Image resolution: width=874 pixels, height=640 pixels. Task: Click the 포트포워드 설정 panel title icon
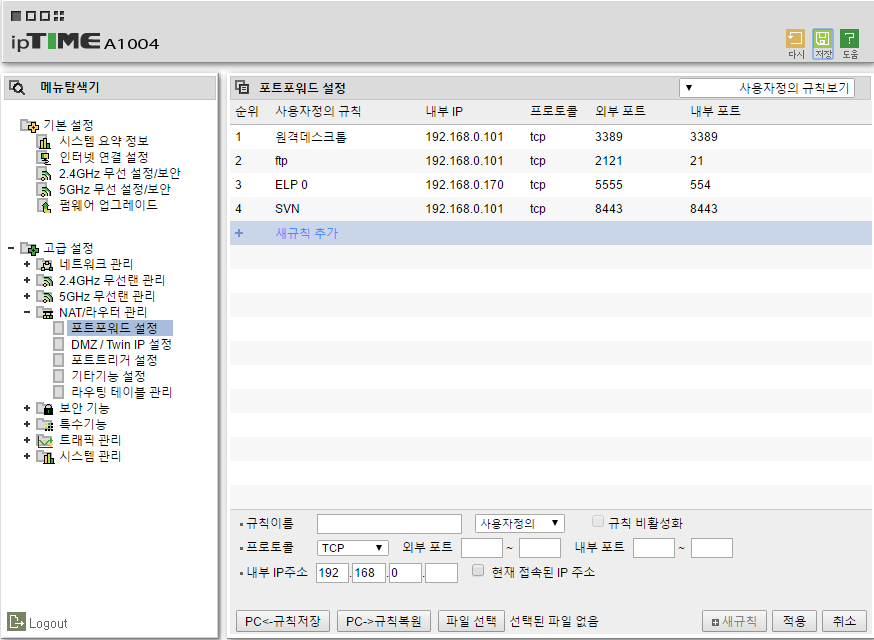(x=242, y=87)
